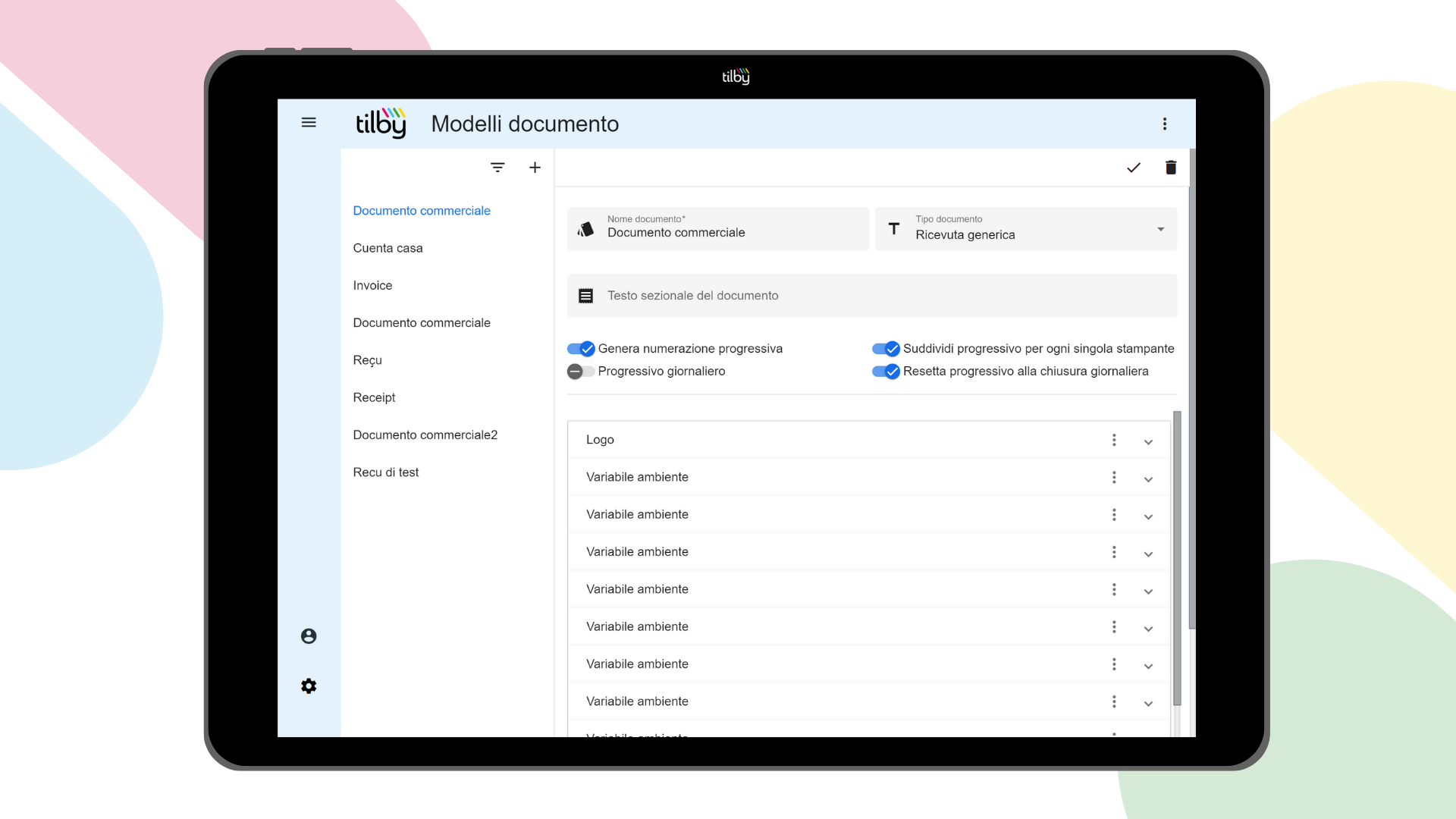The height and width of the screenshot is (819, 1456).
Task: Open the filter for document templates
Action: click(x=497, y=167)
